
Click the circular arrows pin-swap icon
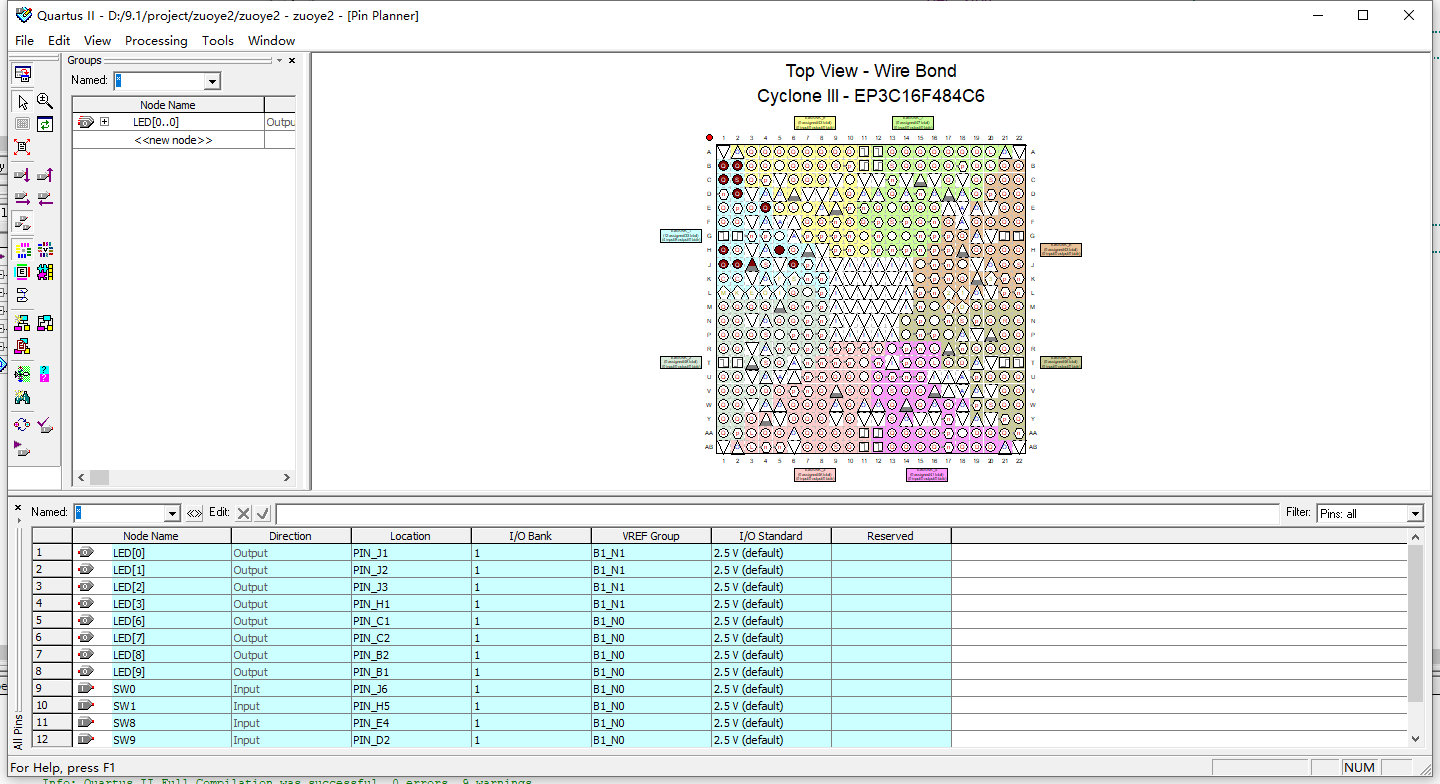point(22,424)
